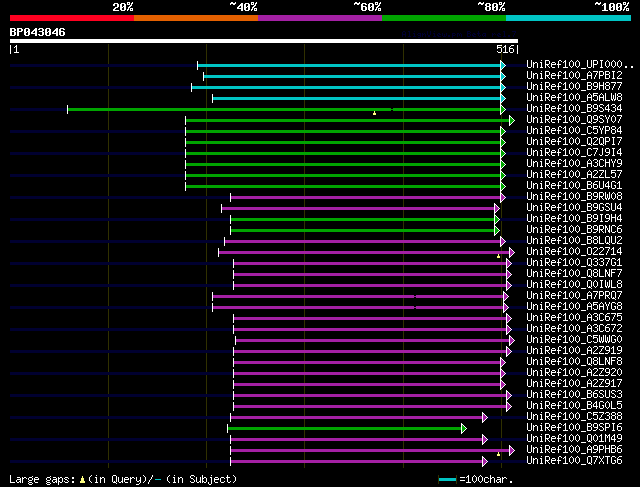Click the cyan =100char. scale bar
The width and height of the screenshot is (640, 487).
447,480
